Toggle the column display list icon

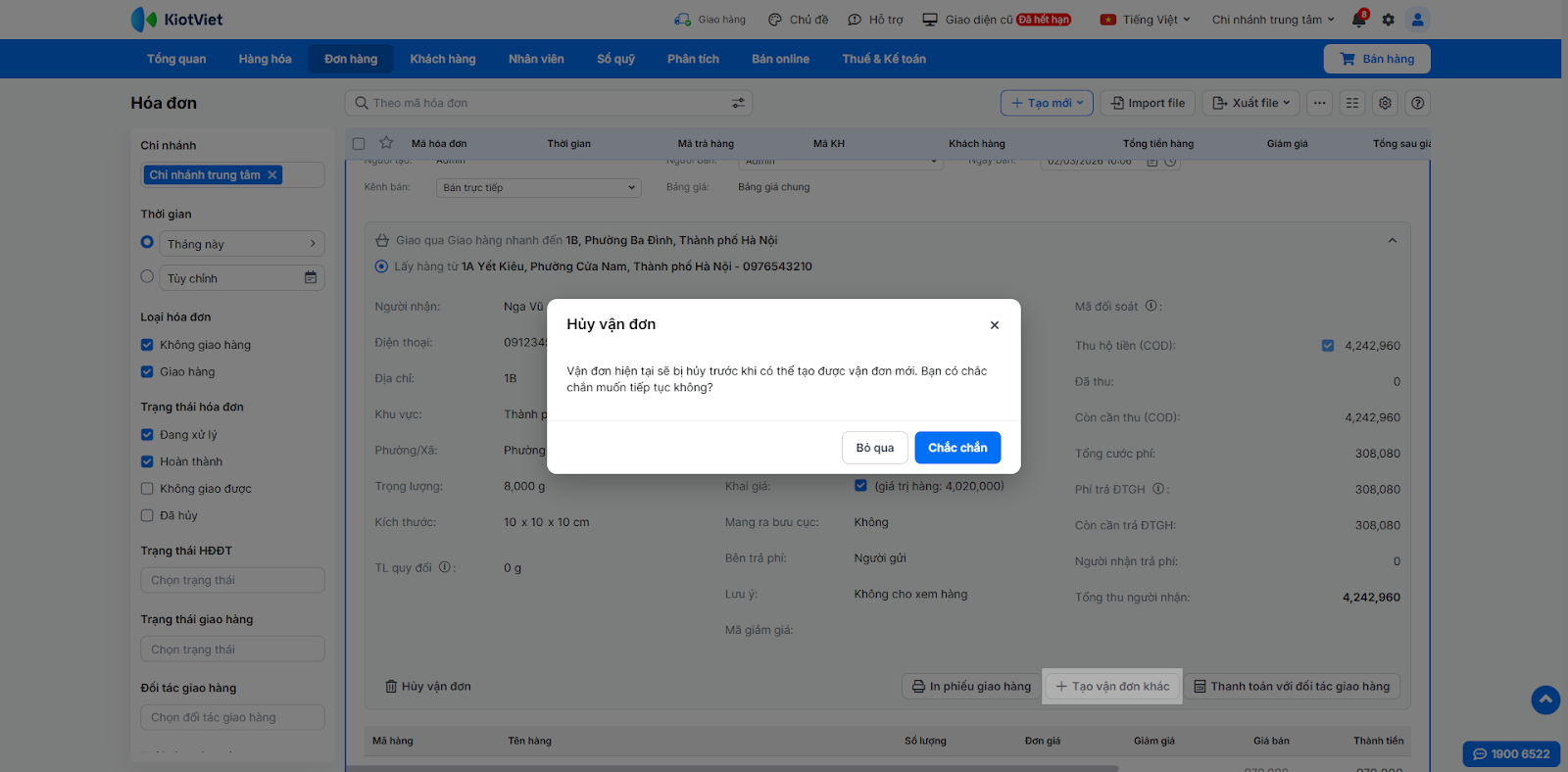pyautogui.click(x=1352, y=103)
